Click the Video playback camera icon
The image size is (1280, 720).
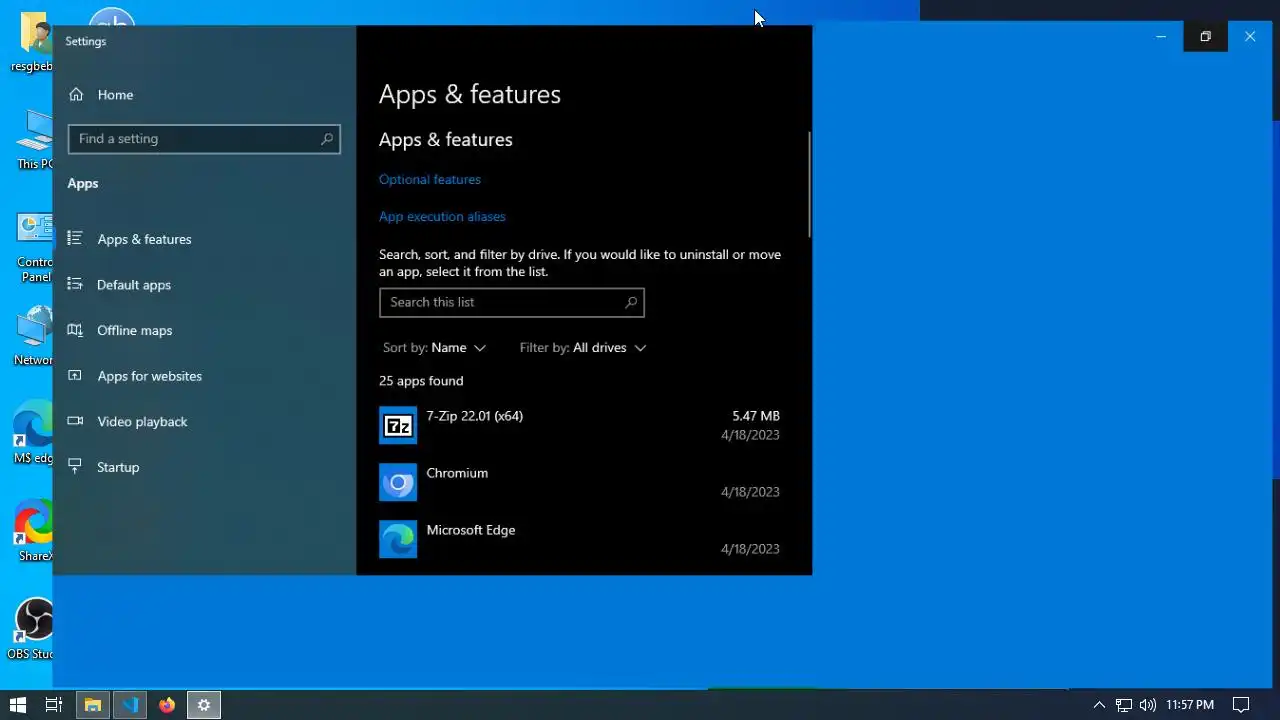(x=75, y=421)
